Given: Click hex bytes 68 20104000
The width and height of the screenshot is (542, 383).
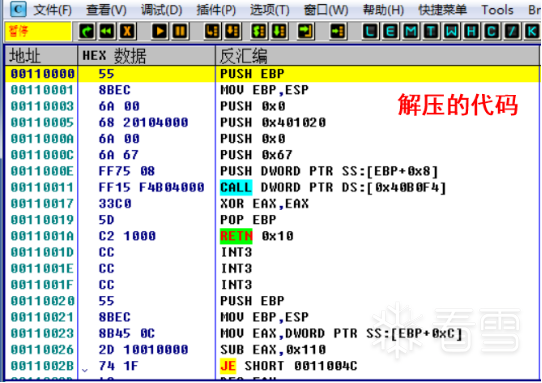Looking at the screenshot, I should 143,122.
